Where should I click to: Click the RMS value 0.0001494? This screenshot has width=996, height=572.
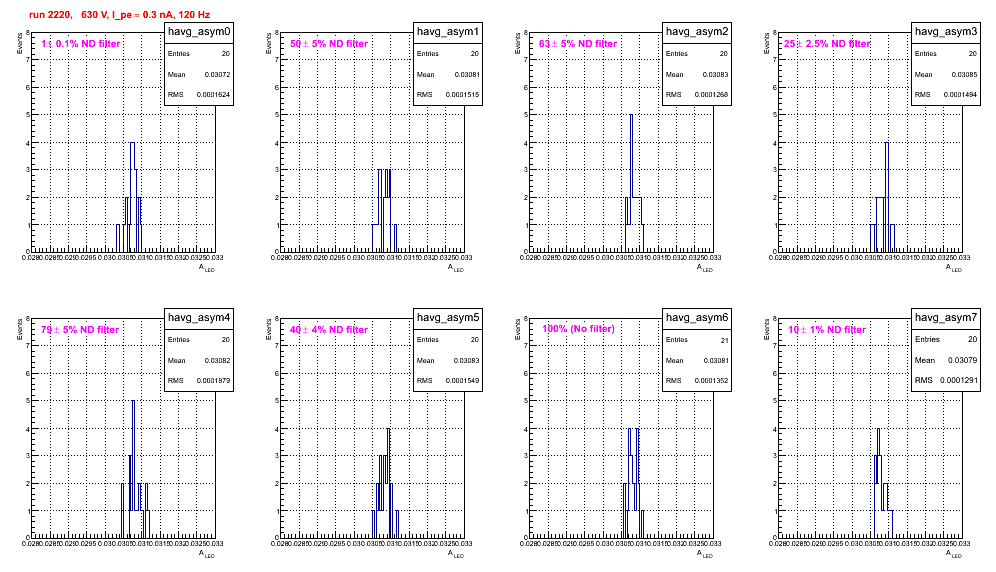point(960,95)
